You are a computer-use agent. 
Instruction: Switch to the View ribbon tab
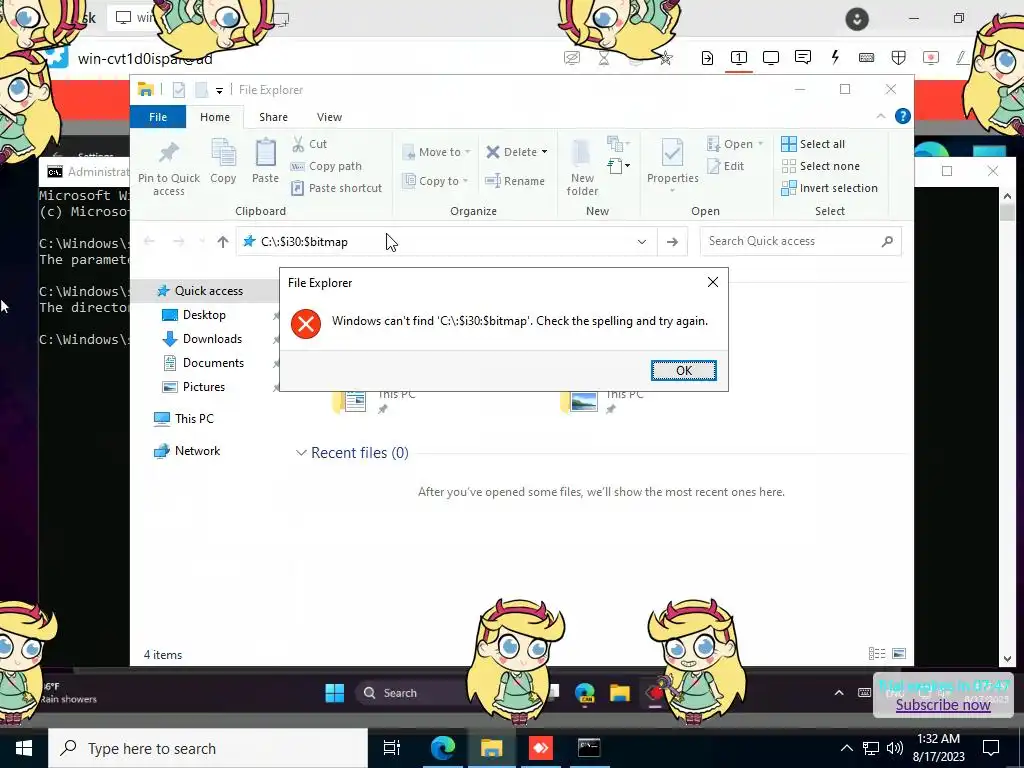329,117
